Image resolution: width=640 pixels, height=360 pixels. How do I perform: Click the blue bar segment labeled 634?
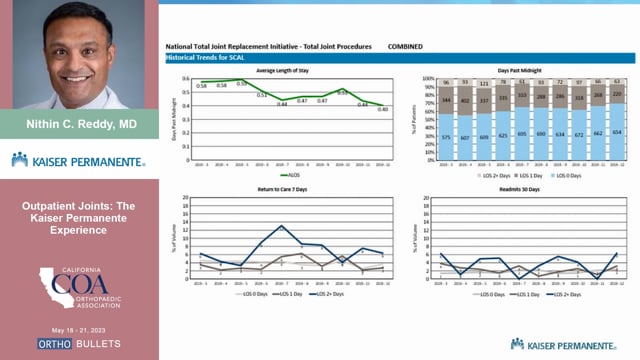click(x=560, y=134)
